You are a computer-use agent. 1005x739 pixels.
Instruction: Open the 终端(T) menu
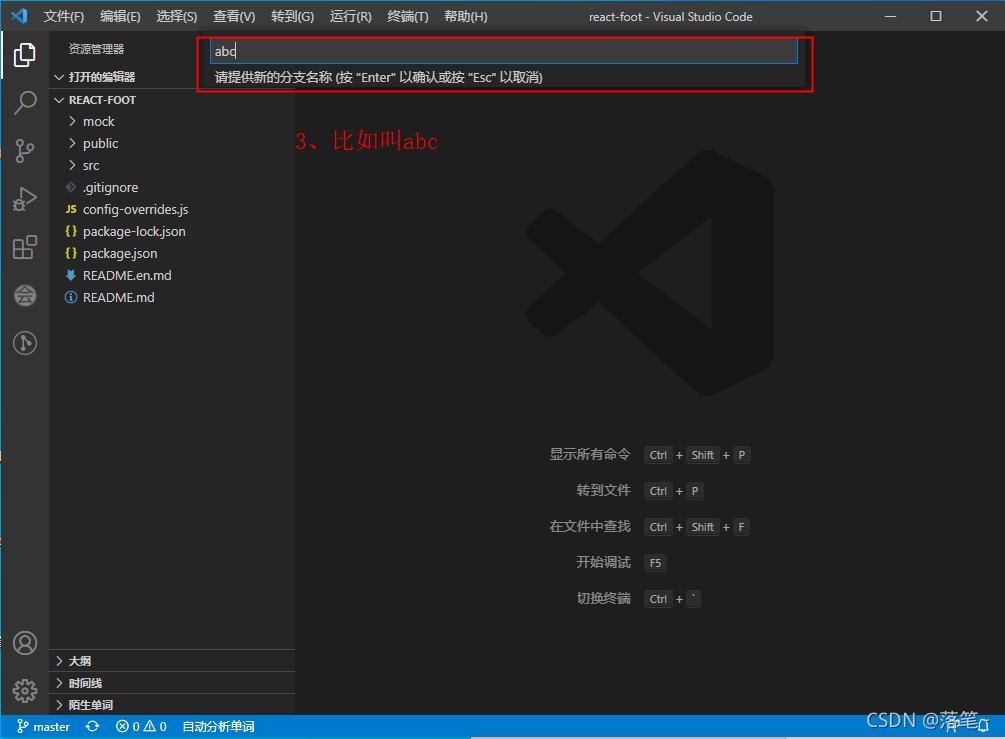pos(408,17)
